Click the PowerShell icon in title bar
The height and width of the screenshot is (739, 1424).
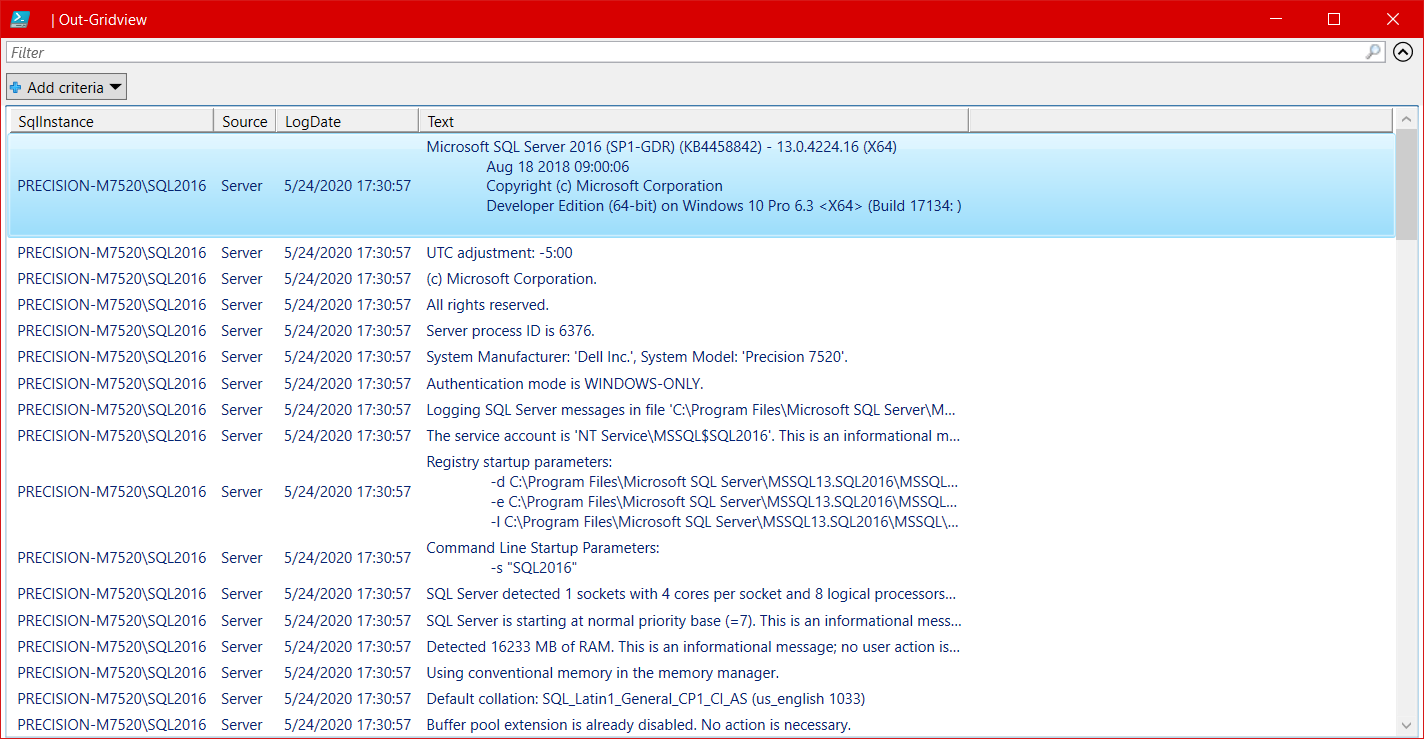click(20, 19)
